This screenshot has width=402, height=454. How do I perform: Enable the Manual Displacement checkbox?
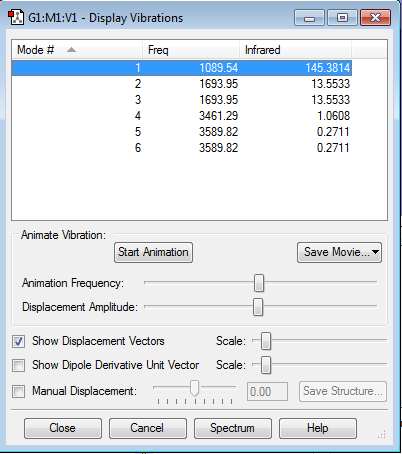(18, 391)
